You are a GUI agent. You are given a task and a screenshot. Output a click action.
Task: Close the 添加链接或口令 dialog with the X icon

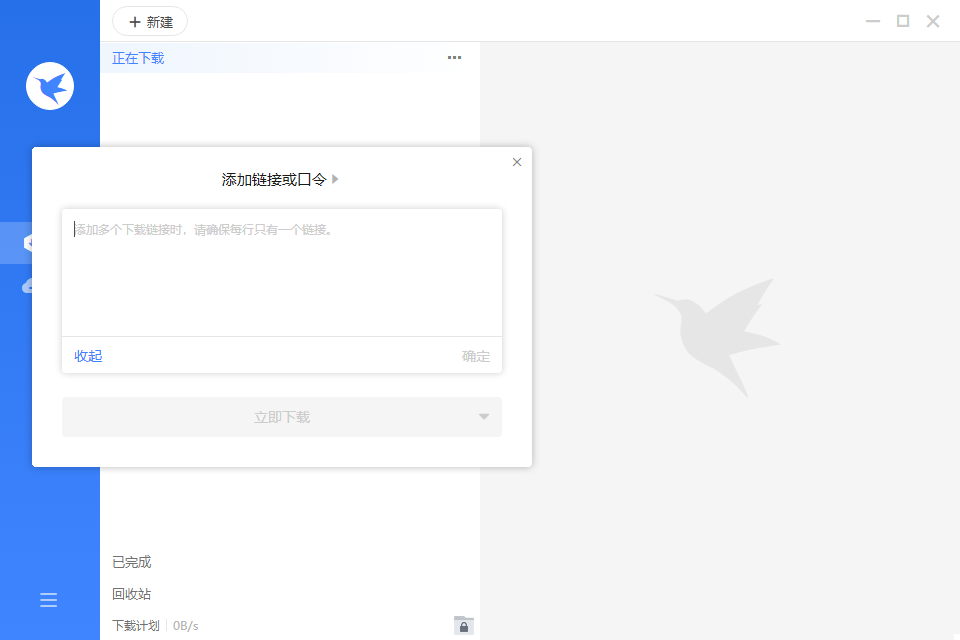(x=517, y=161)
